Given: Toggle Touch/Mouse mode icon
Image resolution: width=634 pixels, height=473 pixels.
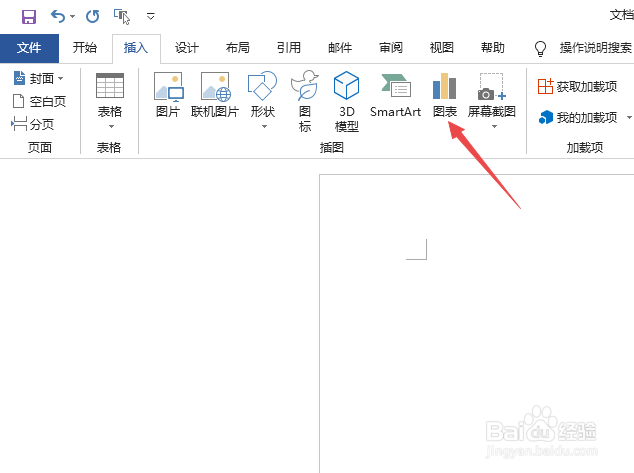Looking at the screenshot, I should (x=122, y=17).
